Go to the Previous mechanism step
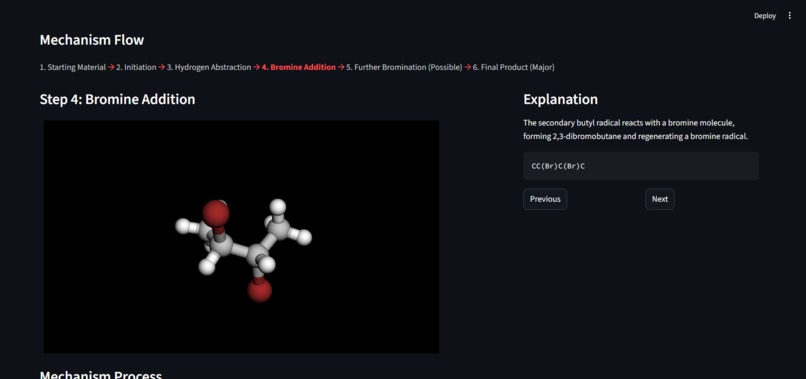806x379 pixels. [545, 199]
